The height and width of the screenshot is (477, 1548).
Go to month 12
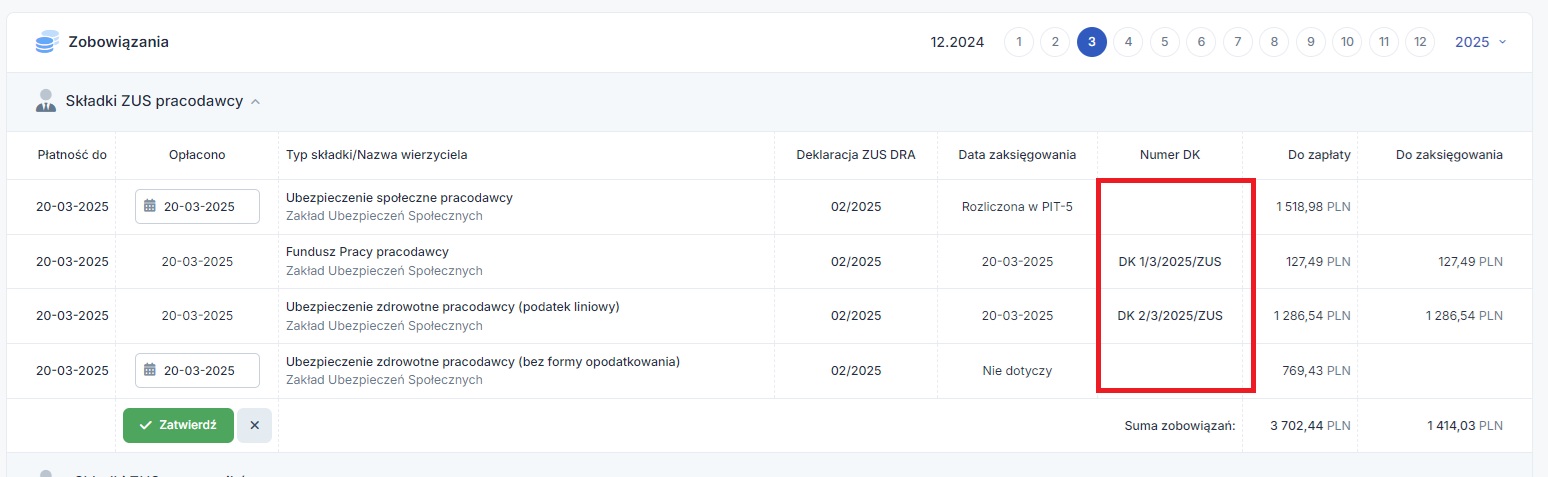pos(1420,42)
